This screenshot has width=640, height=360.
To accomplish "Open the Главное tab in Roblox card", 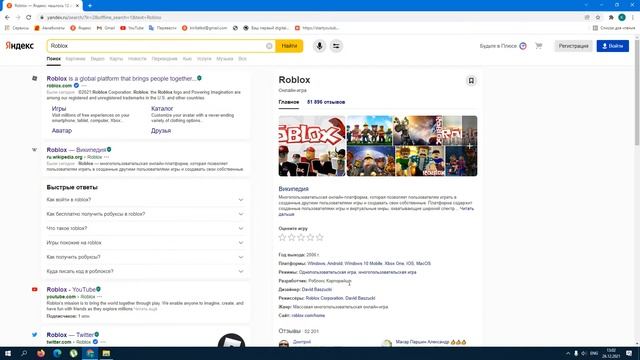I will point(289,102).
